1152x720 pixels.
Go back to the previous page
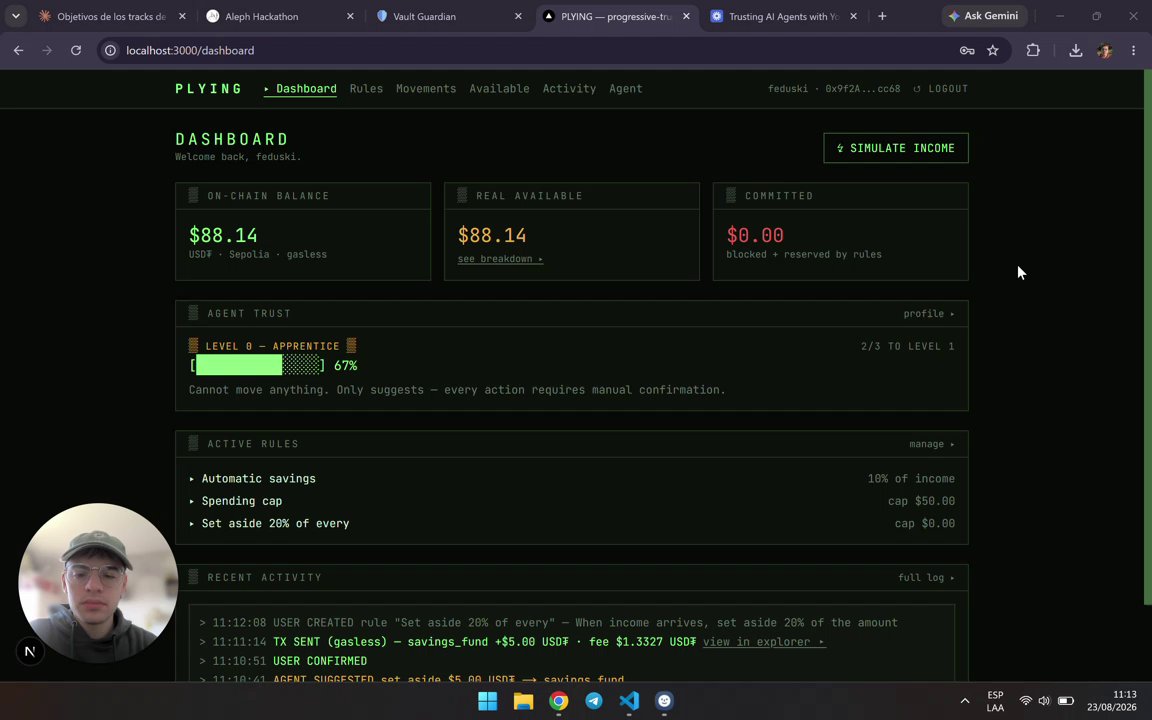[18, 50]
